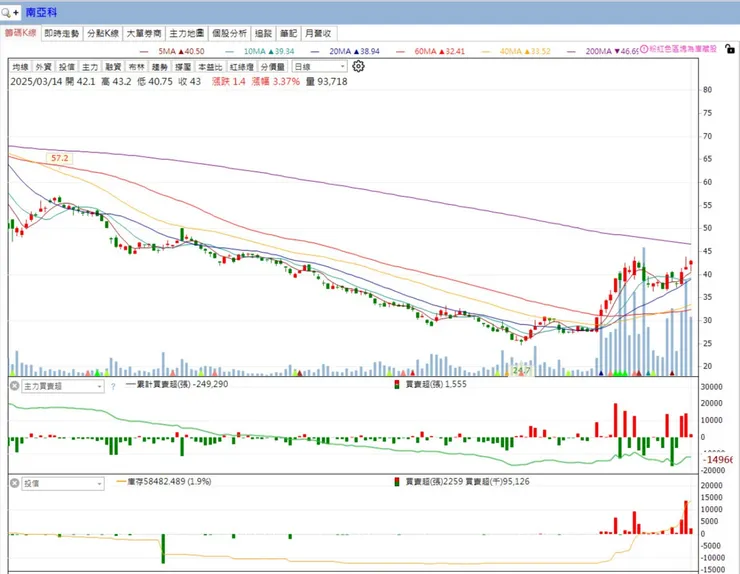Open the 個股分析 tab

[x=229, y=33]
